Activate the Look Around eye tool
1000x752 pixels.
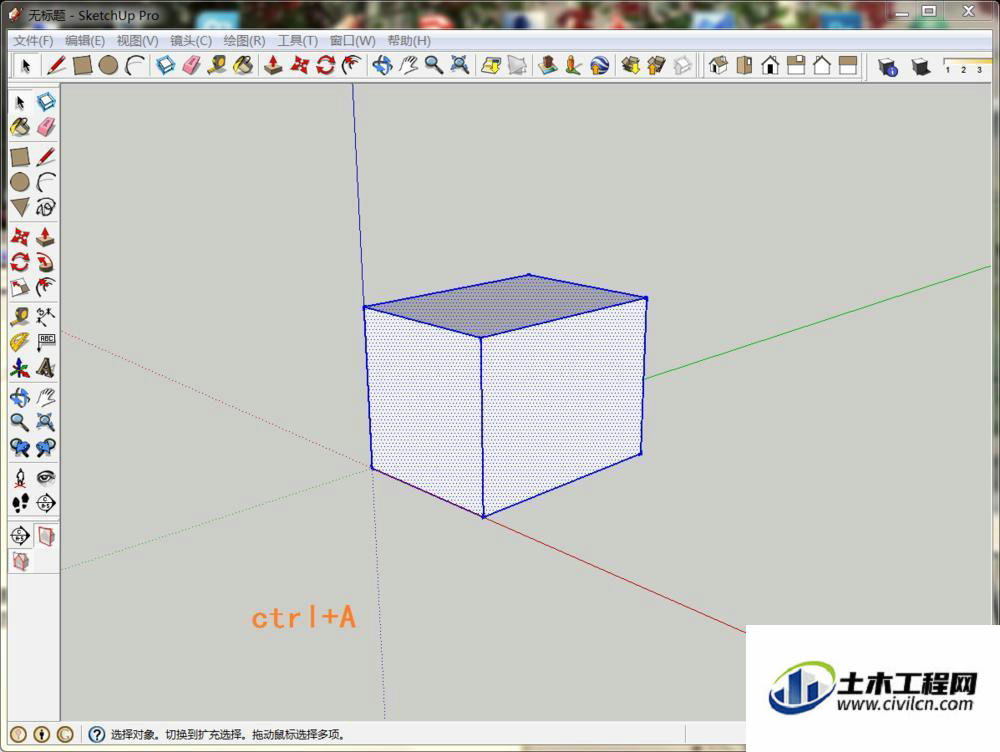[x=46, y=478]
